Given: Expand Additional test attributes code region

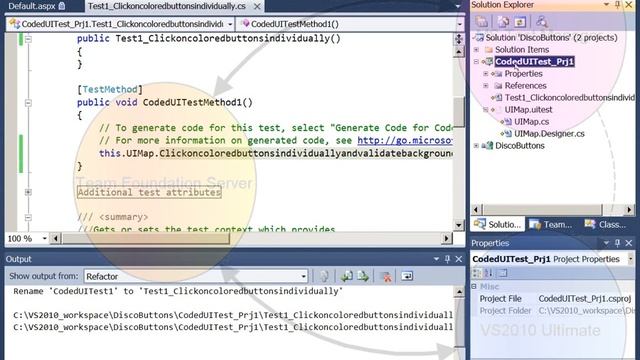Looking at the screenshot, I should pyautogui.click(x=28, y=192).
